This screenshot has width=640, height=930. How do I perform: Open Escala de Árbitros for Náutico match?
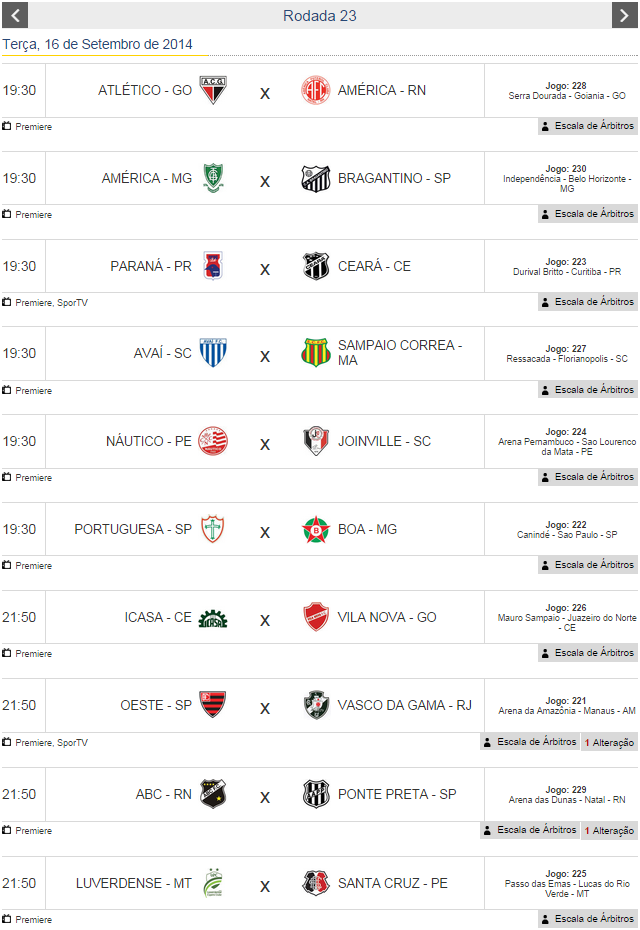(x=588, y=477)
